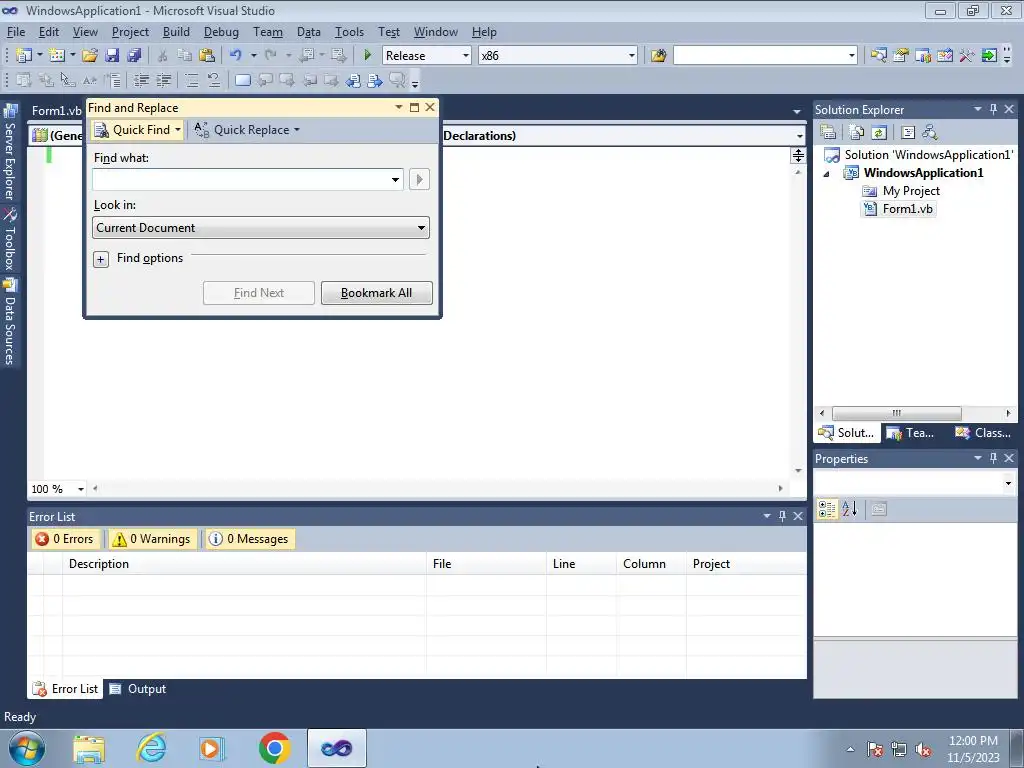Click View Code icon in Solution Explorer
Viewport: 1024px width, 768px height.
click(x=908, y=132)
